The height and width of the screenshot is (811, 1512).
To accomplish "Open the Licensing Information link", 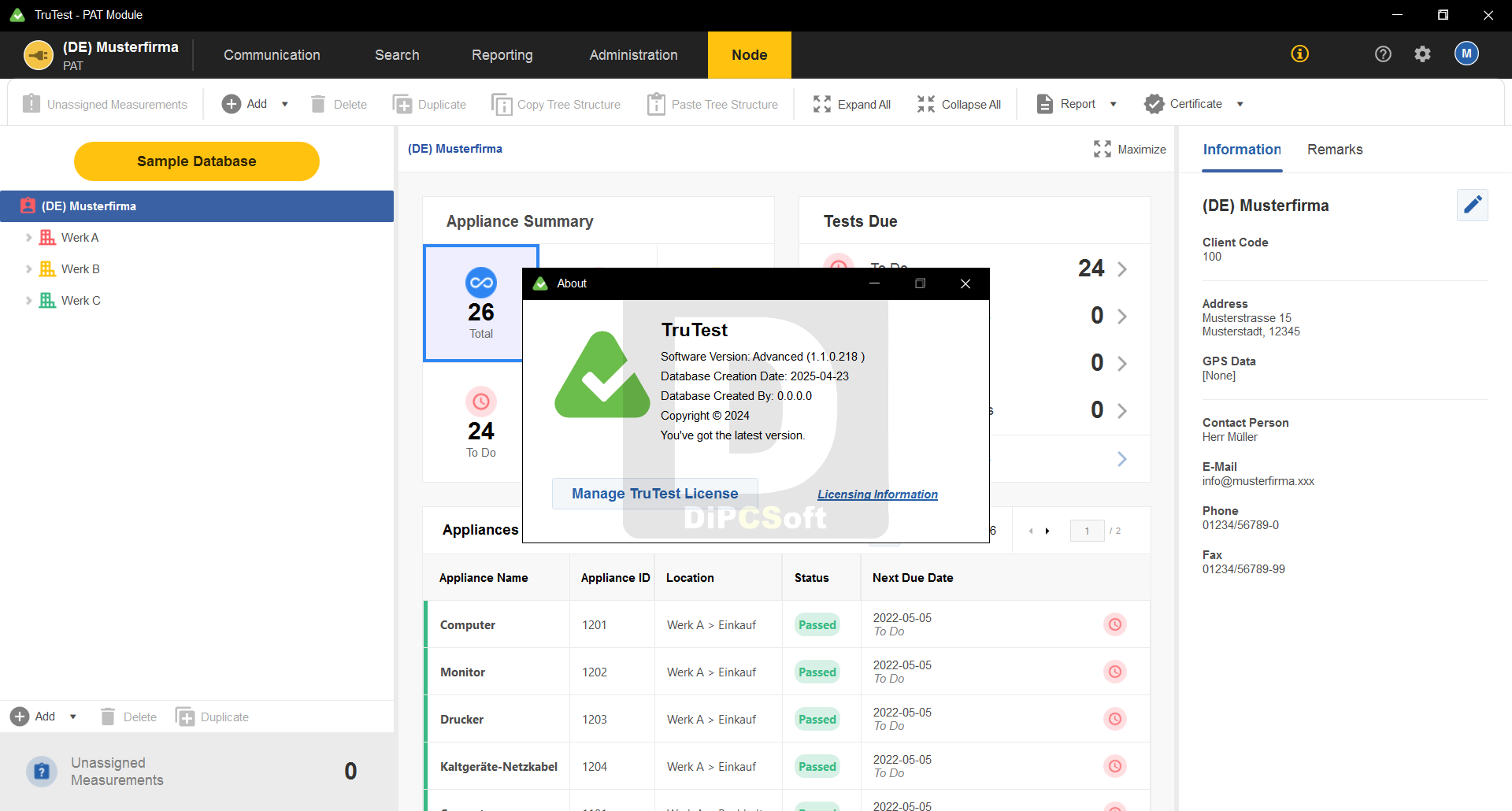I will (x=877, y=494).
